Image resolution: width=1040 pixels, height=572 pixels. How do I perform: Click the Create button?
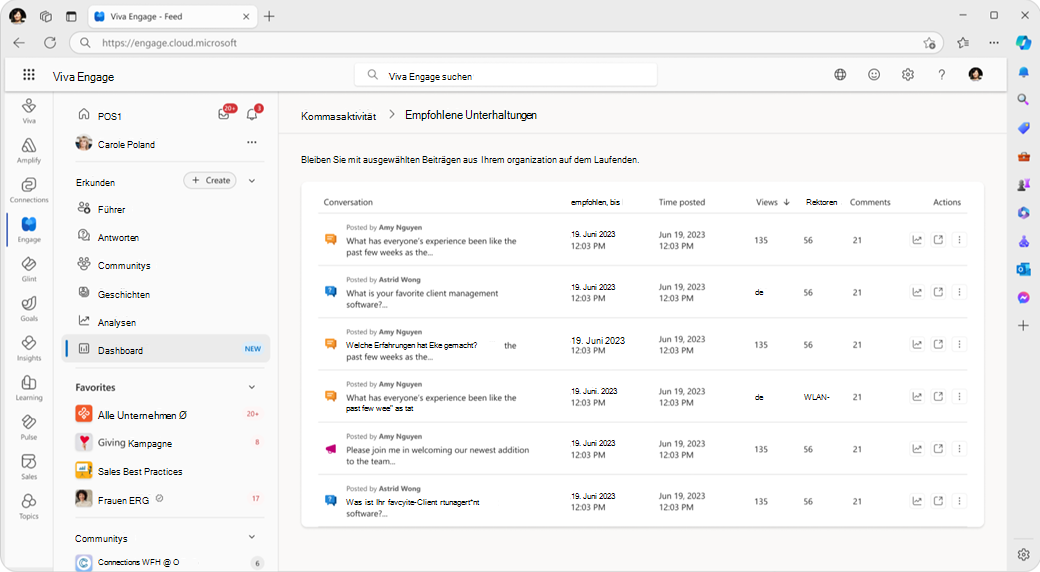tap(210, 180)
